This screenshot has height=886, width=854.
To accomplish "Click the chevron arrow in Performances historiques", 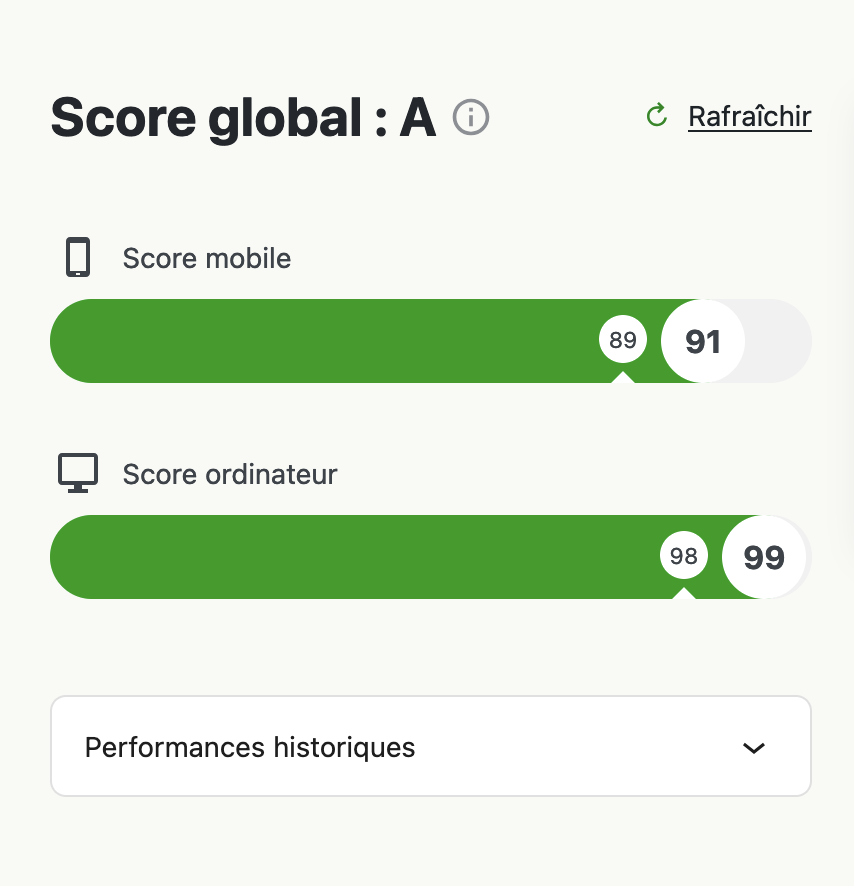I will point(753,748).
